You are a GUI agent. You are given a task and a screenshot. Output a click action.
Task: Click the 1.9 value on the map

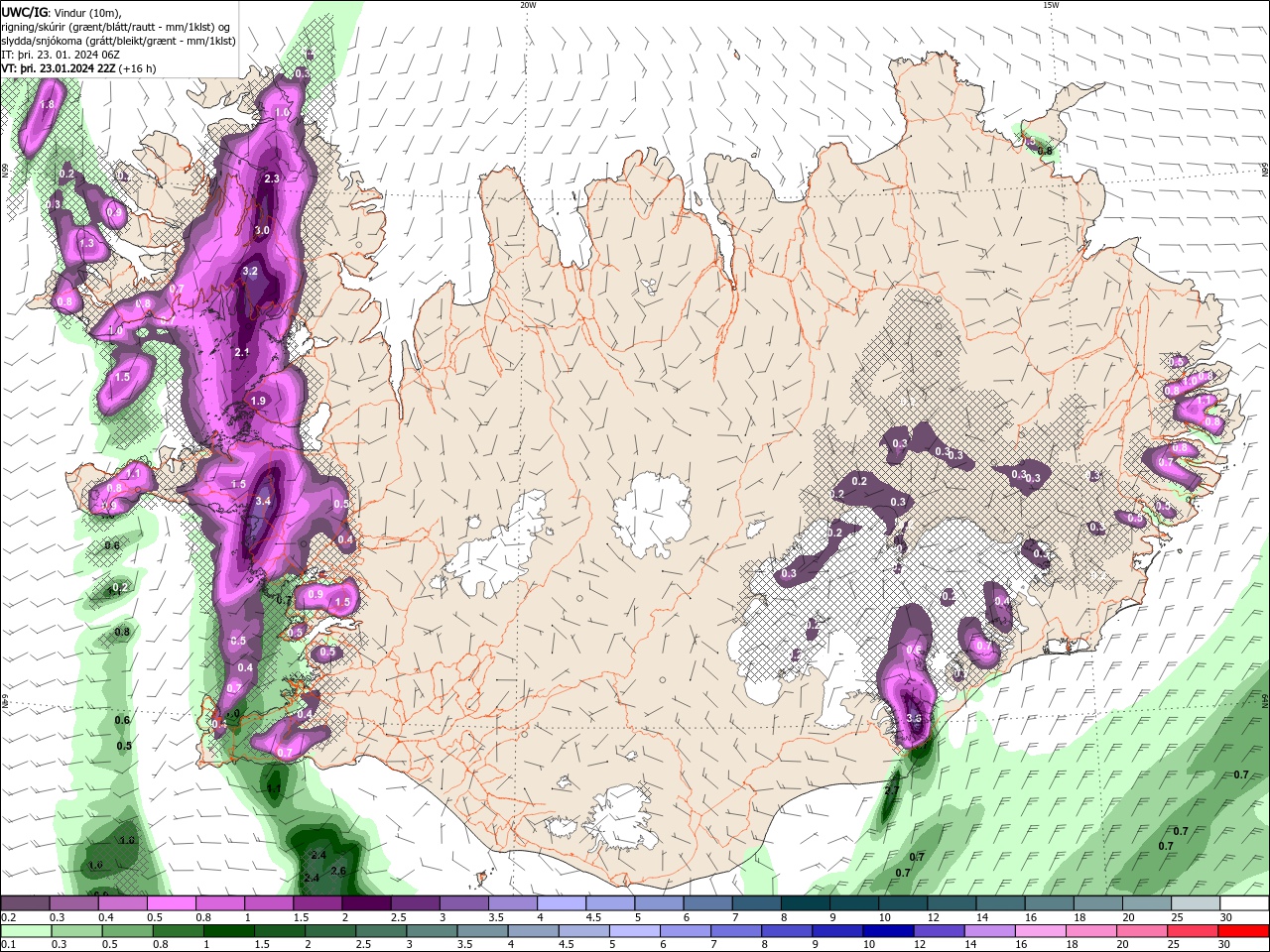[258, 401]
